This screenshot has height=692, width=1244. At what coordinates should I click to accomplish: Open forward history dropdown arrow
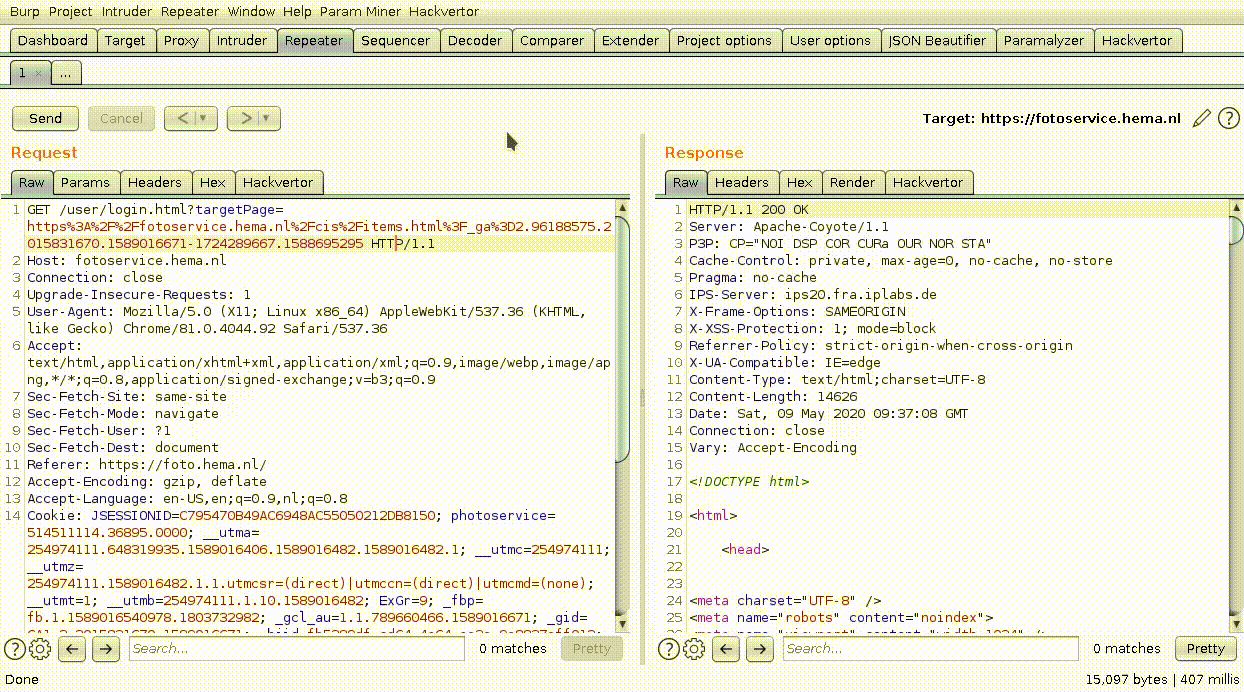(x=268, y=118)
